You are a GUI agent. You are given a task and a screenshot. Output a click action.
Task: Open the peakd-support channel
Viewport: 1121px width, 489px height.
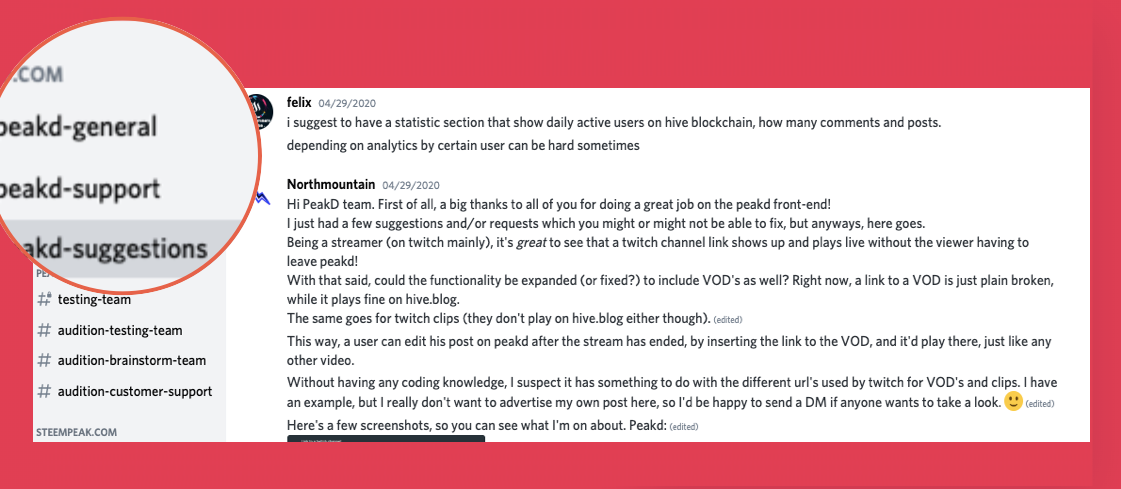click(80, 189)
